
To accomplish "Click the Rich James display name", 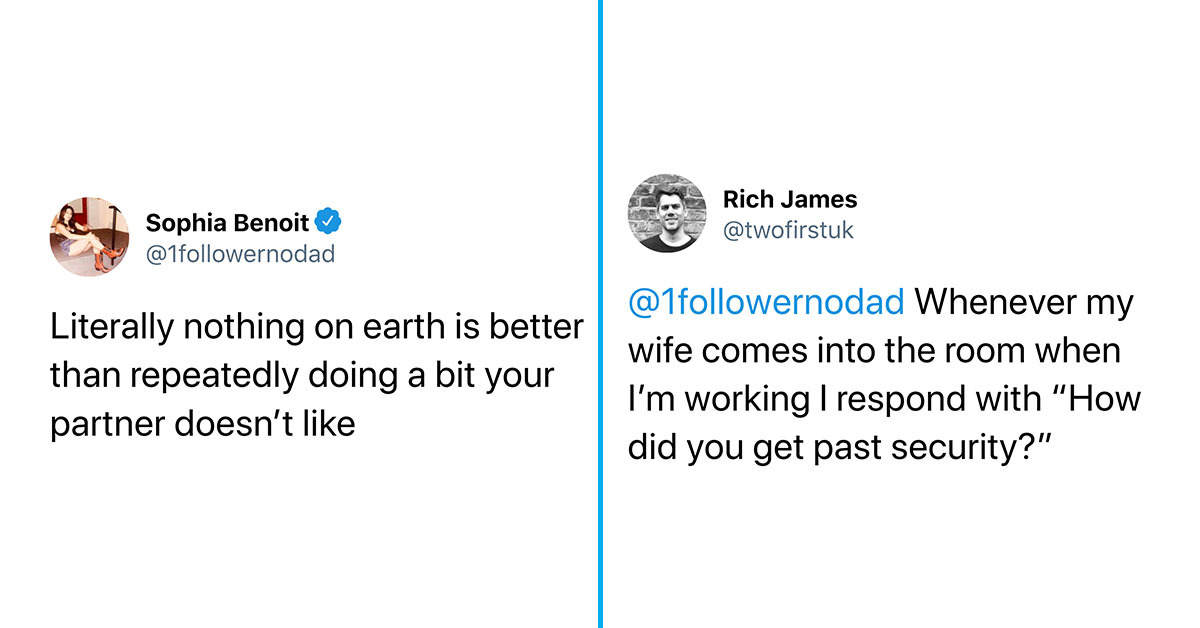I will point(790,198).
